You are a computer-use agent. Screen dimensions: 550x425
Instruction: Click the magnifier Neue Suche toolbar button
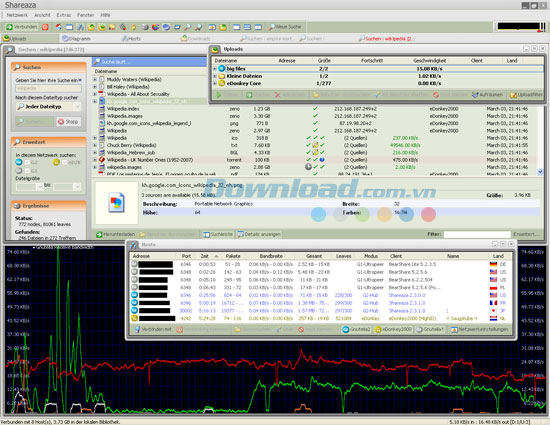pos(285,27)
